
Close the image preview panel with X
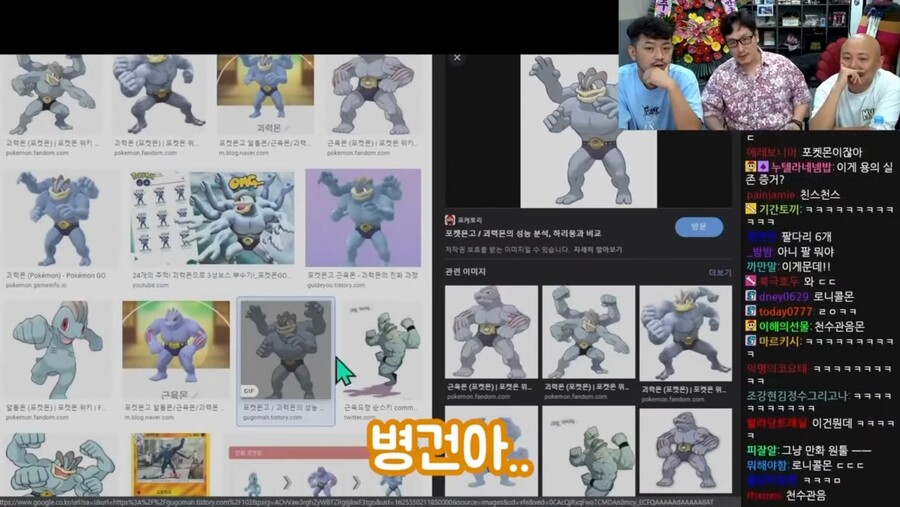coord(457,57)
